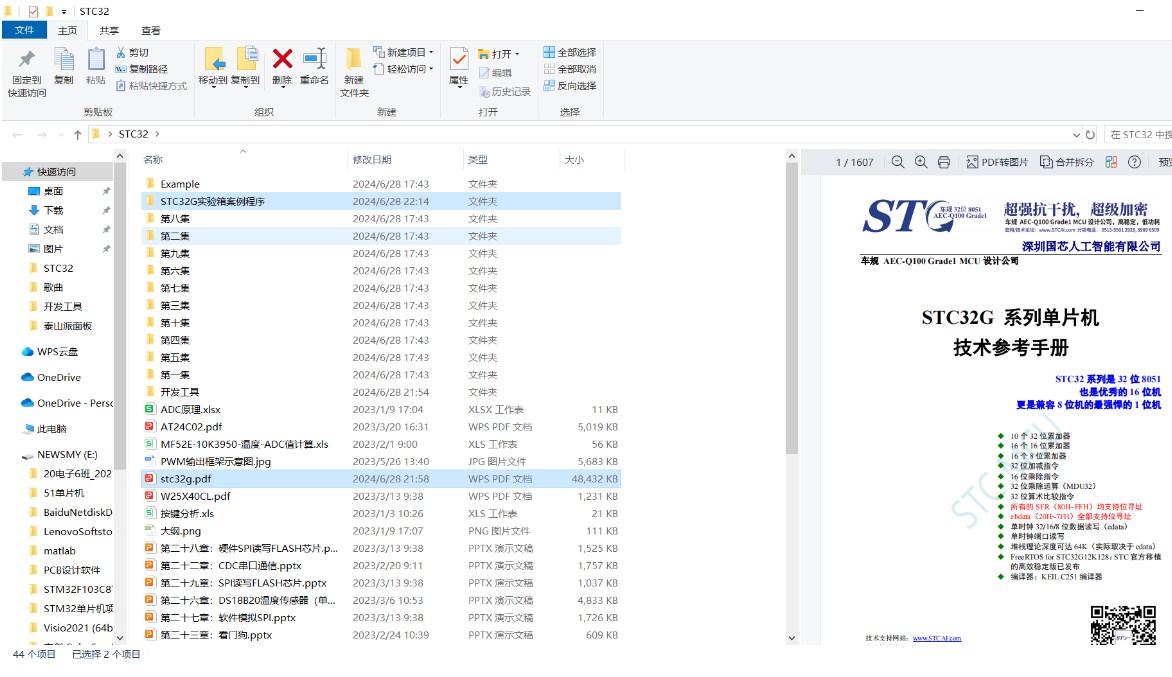The width and height of the screenshot is (1172, 677).
Task: Click the Up one level arrow
Action: pyautogui.click(x=78, y=135)
